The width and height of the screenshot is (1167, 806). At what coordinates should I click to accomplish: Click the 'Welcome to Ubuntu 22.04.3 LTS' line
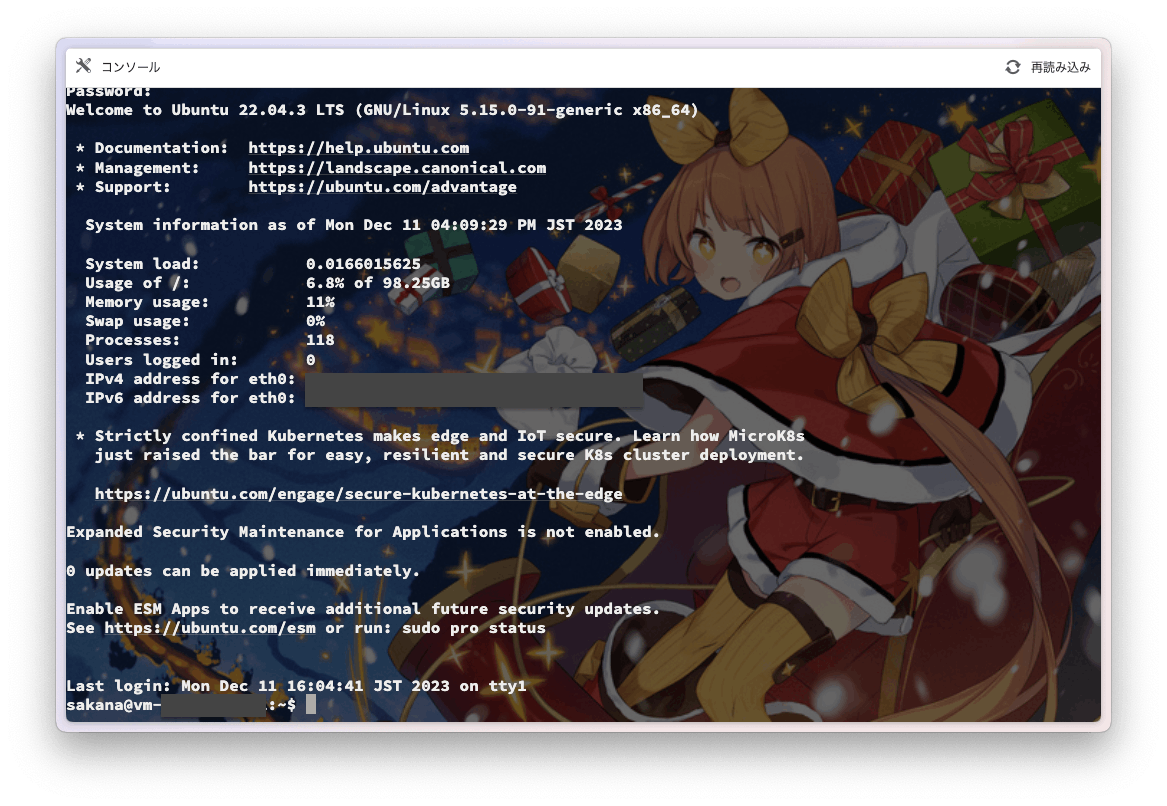pyautogui.click(x=383, y=110)
